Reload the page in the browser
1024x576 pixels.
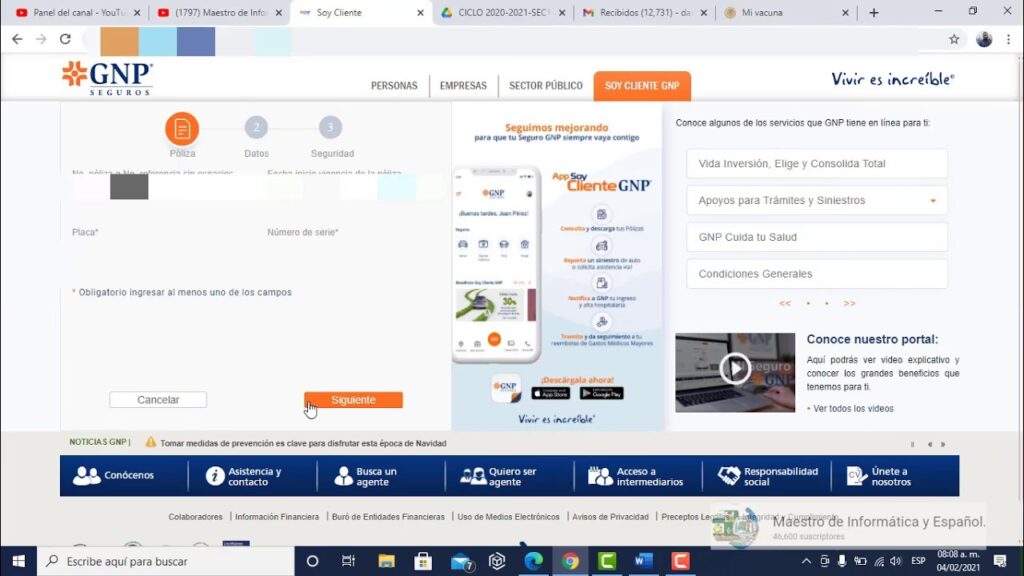[x=65, y=39]
